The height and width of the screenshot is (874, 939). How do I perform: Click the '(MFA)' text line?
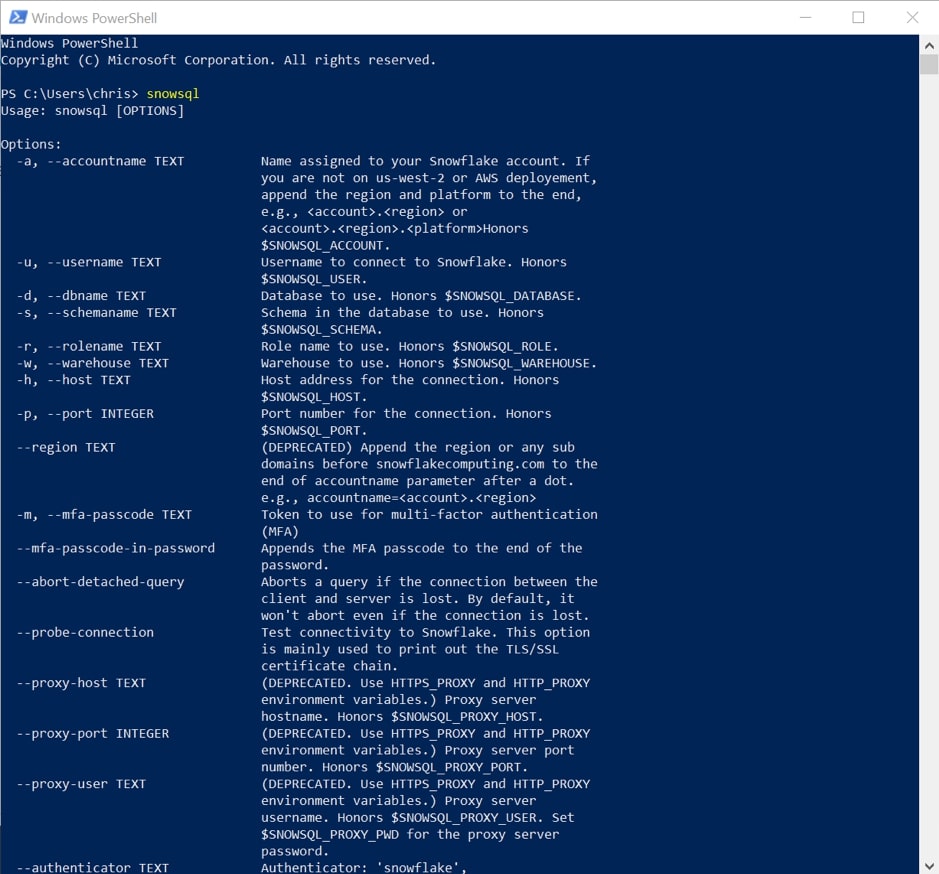click(x=280, y=531)
